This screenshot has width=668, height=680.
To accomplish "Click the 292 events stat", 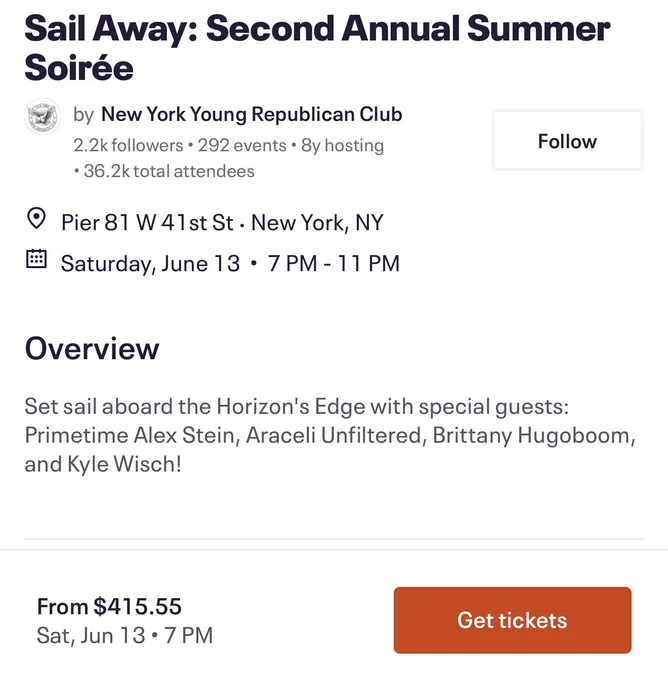I will point(242,145).
